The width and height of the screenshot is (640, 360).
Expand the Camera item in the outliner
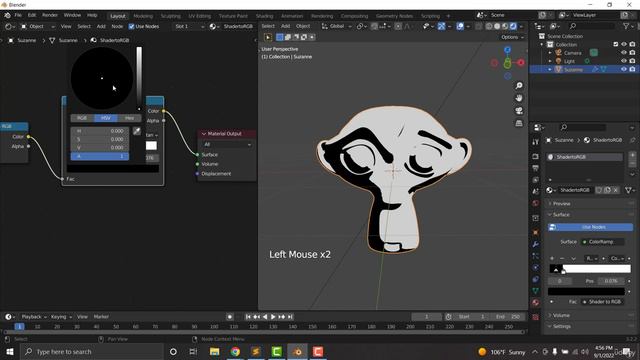pos(550,53)
